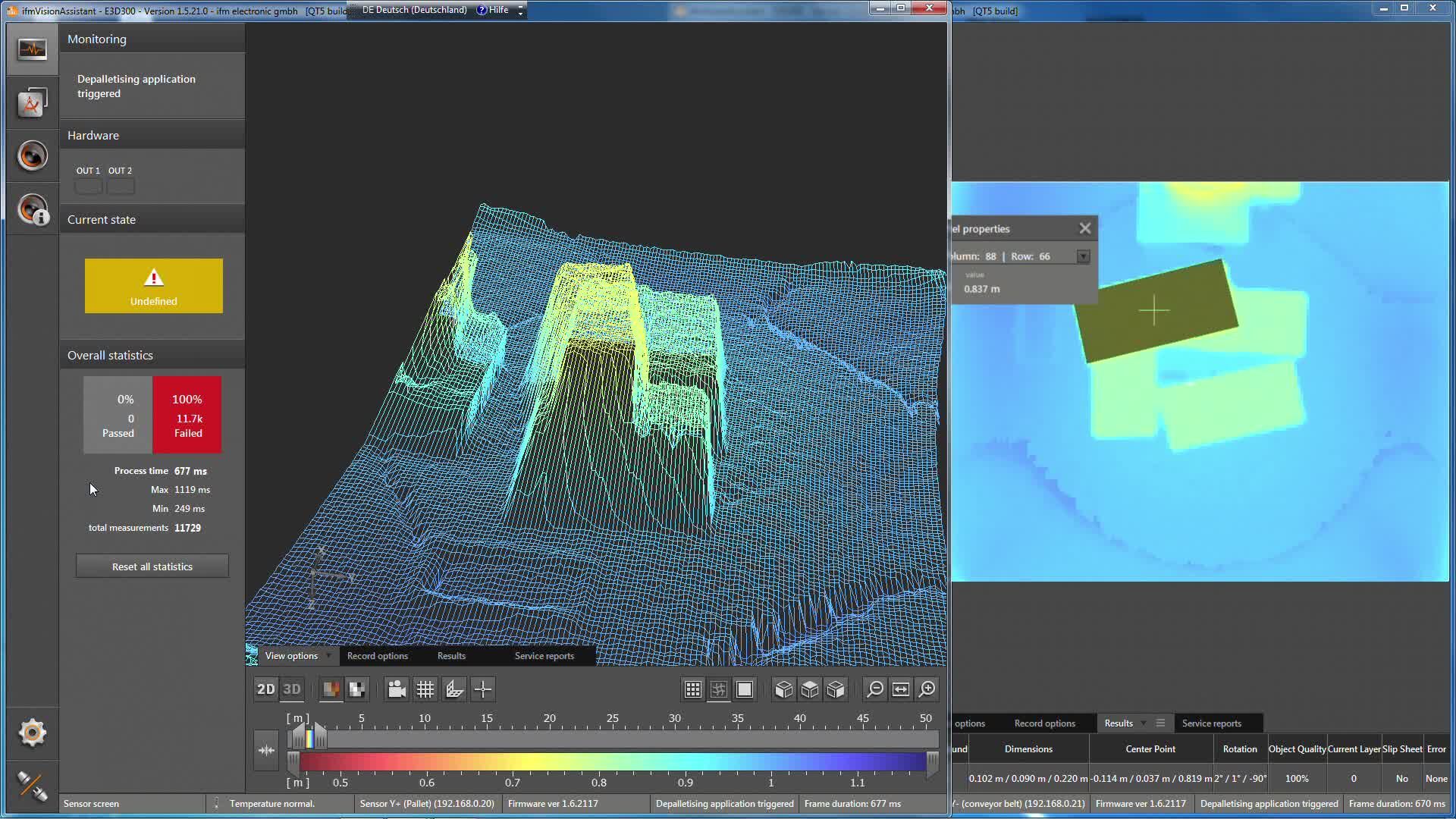Open the language selector DE Deutsch
Image resolution: width=1456 pixels, height=819 pixels.
(x=414, y=10)
